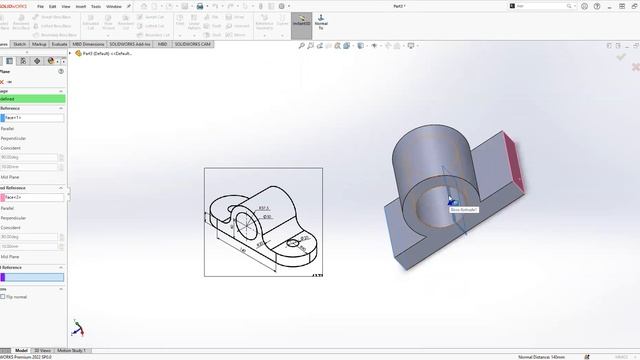640x360 pixels.
Task: Switch to the MBD tab
Action: coord(162,44)
